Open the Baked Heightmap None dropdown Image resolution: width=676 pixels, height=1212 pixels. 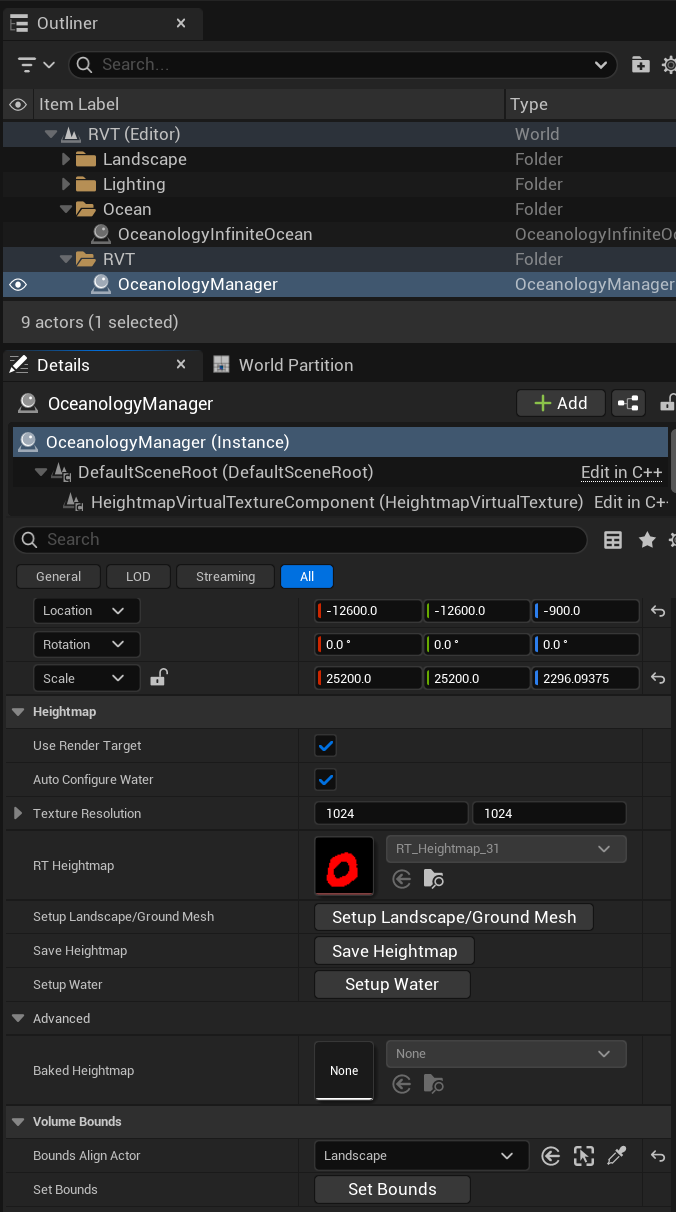pyautogui.click(x=506, y=1054)
